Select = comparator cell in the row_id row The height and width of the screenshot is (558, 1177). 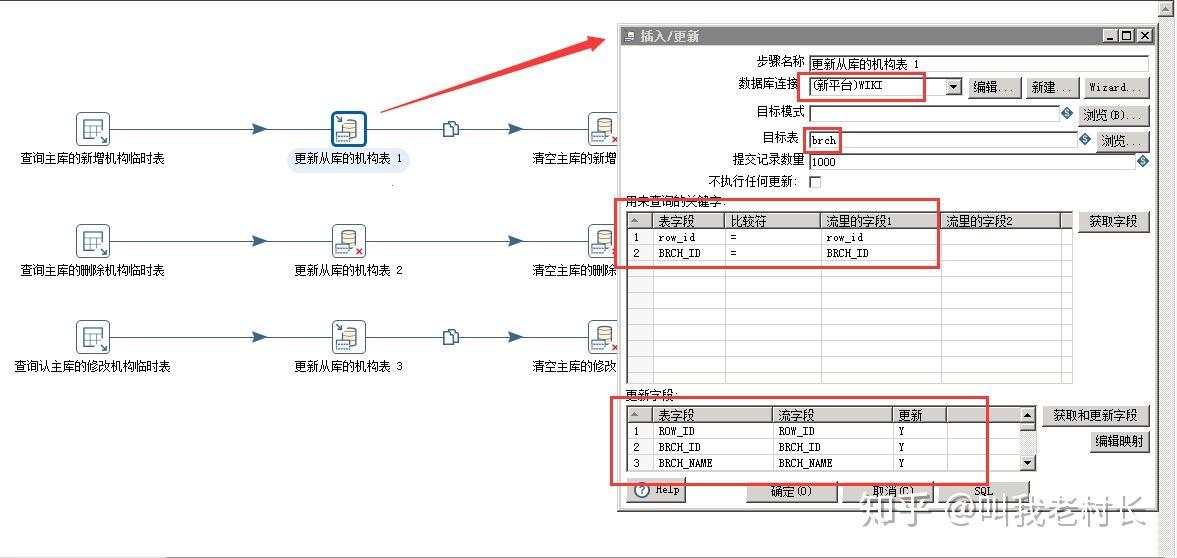772,237
